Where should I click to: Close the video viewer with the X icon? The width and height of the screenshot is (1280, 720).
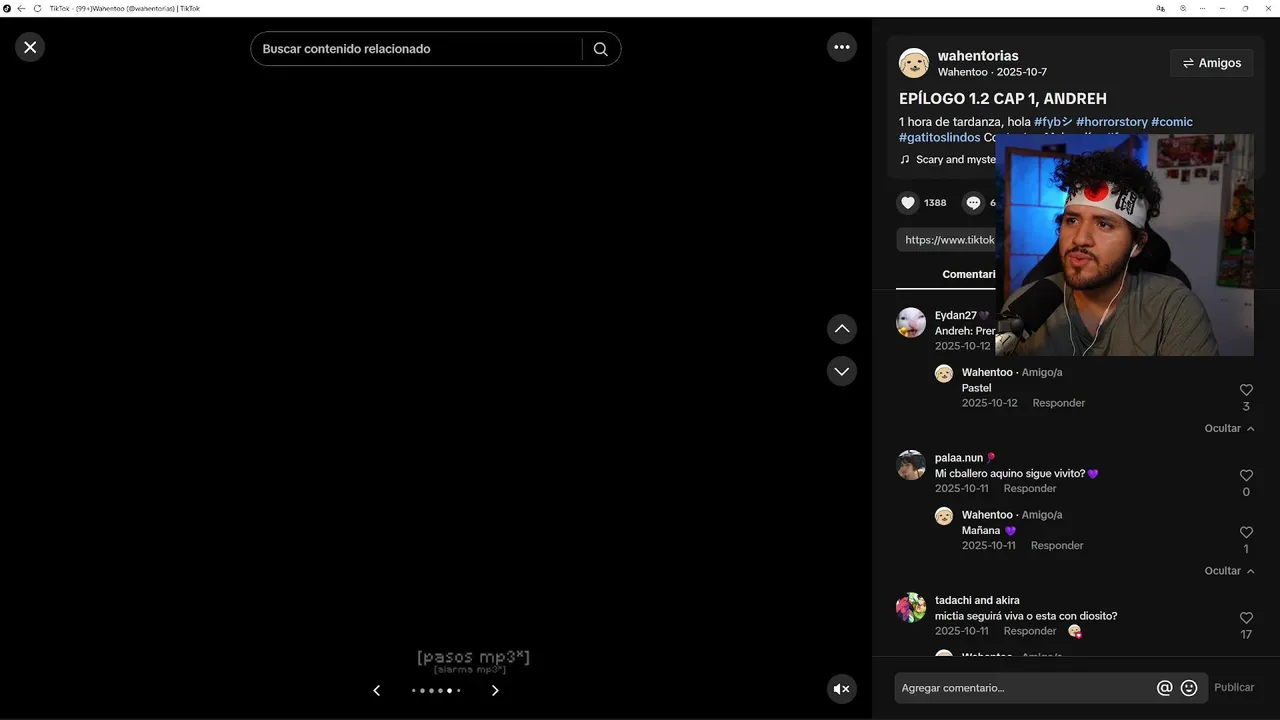(x=30, y=47)
